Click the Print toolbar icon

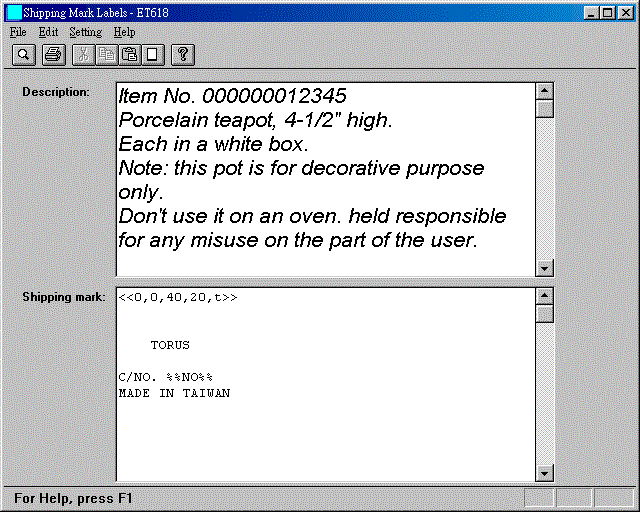click(x=53, y=54)
